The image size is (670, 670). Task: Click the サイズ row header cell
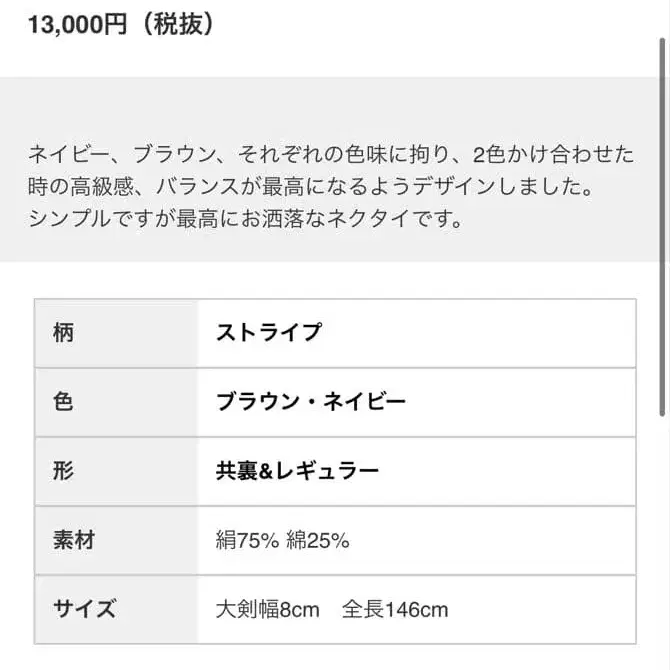pyautogui.click(x=116, y=608)
